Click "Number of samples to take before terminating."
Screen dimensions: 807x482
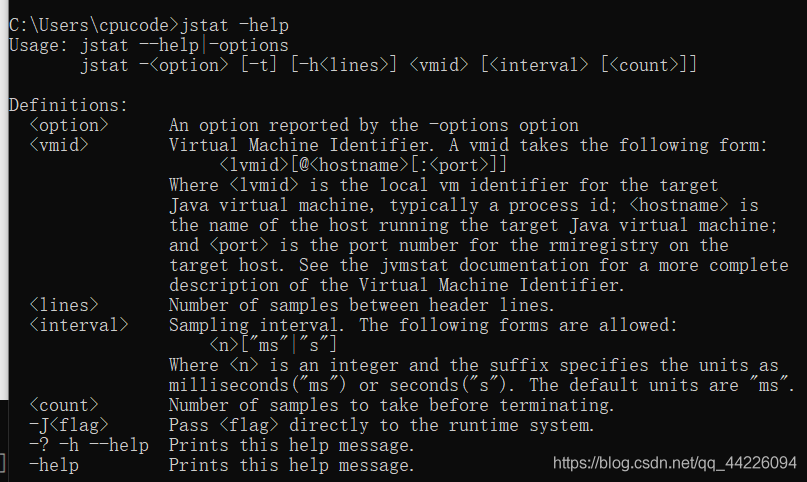pos(392,405)
